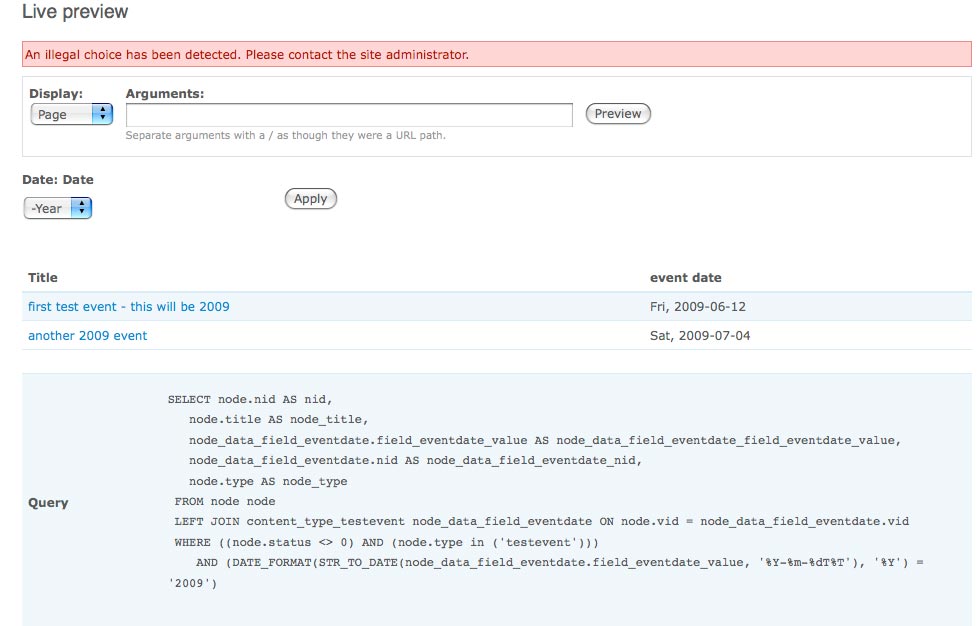Click the Query row label
Viewport: 980px width, 626px height.
(48, 503)
